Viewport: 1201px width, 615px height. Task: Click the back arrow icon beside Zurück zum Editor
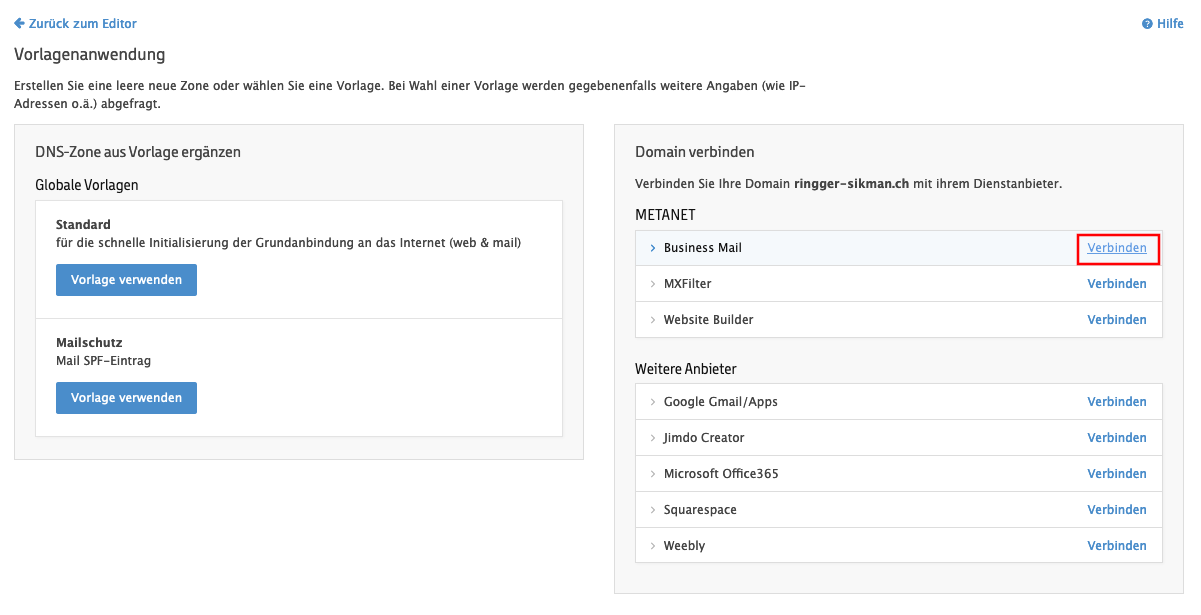(x=19, y=23)
